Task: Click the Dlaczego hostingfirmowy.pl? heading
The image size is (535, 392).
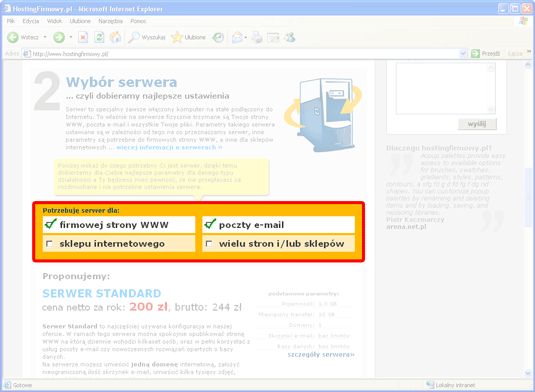Action: point(439,148)
